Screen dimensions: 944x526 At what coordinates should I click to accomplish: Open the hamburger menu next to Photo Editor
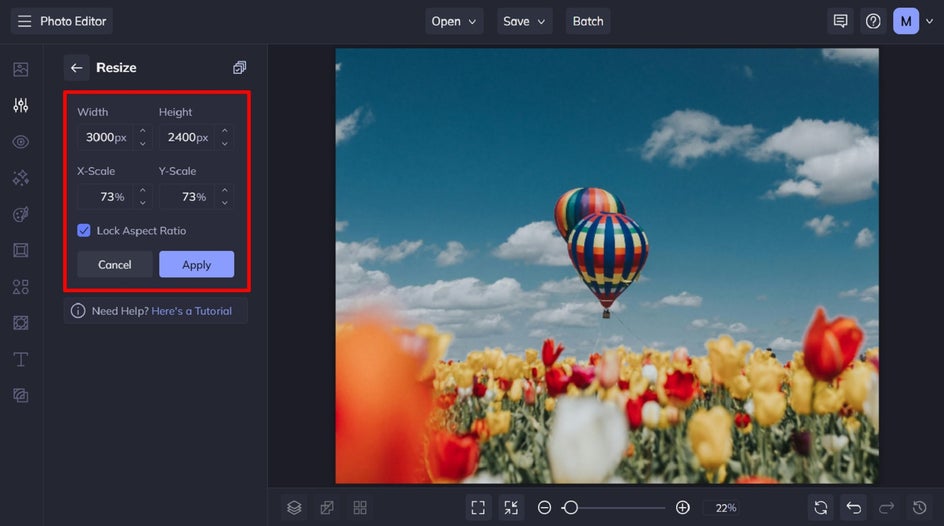(24, 22)
